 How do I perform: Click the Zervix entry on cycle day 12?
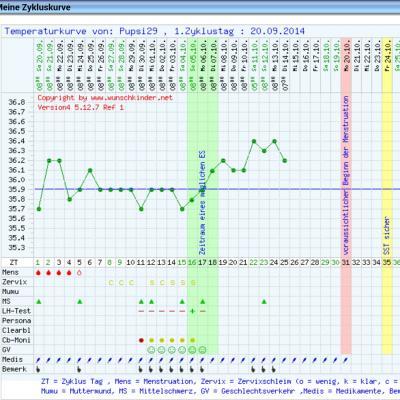click(x=152, y=283)
